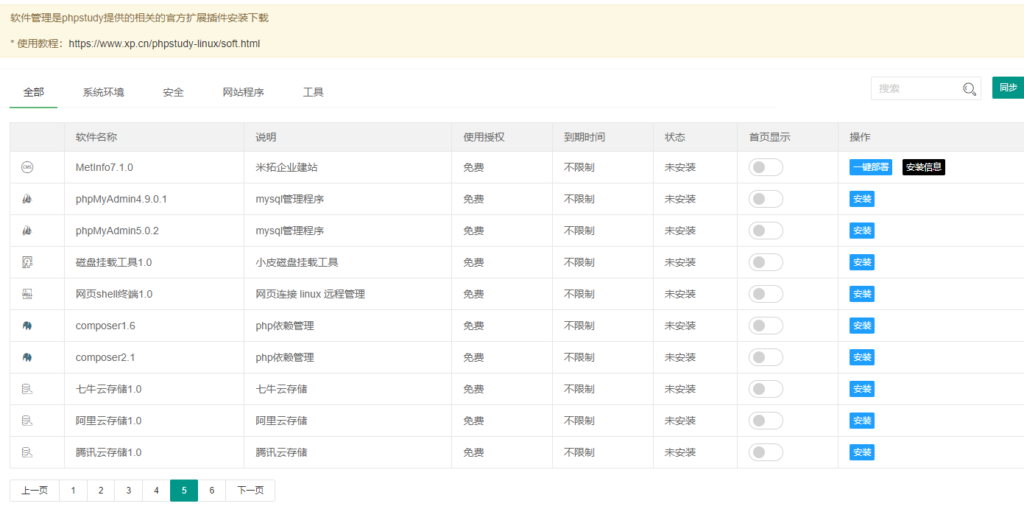Click 安装 for 腾讯云存储1.0
The height and width of the screenshot is (509, 1024).
click(x=862, y=452)
